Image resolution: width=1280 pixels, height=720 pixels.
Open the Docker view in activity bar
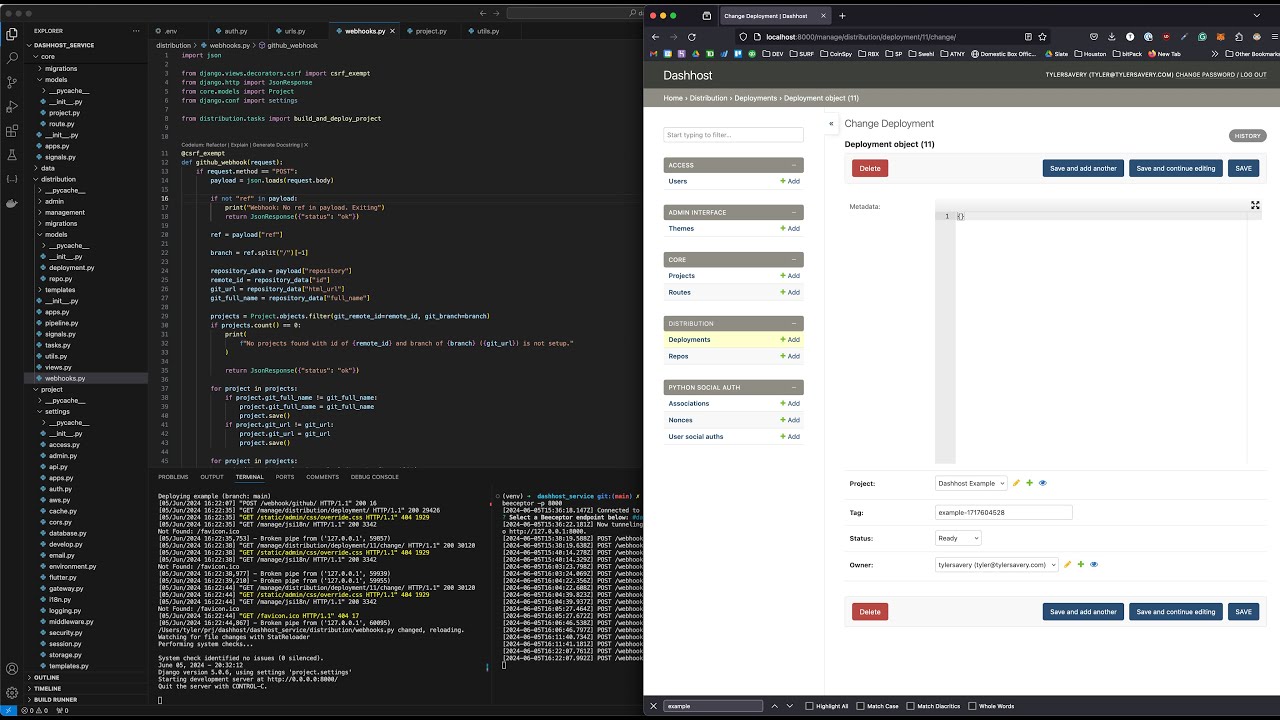pyautogui.click(x=12, y=203)
